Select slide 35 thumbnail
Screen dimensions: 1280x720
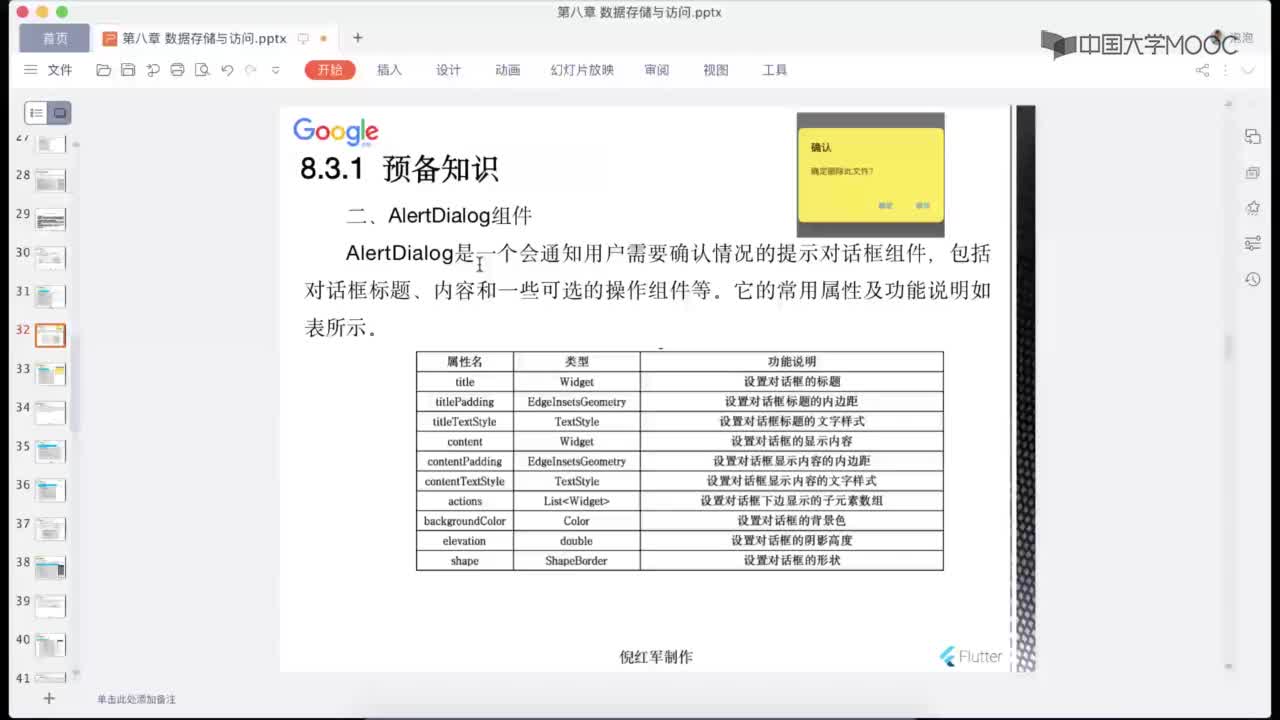51,451
